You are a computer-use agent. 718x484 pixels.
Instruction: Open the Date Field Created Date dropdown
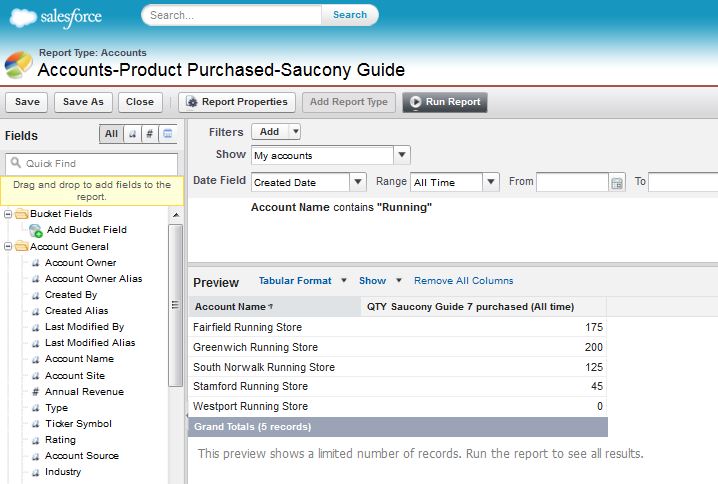pyautogui.click(x=358, y=182)
